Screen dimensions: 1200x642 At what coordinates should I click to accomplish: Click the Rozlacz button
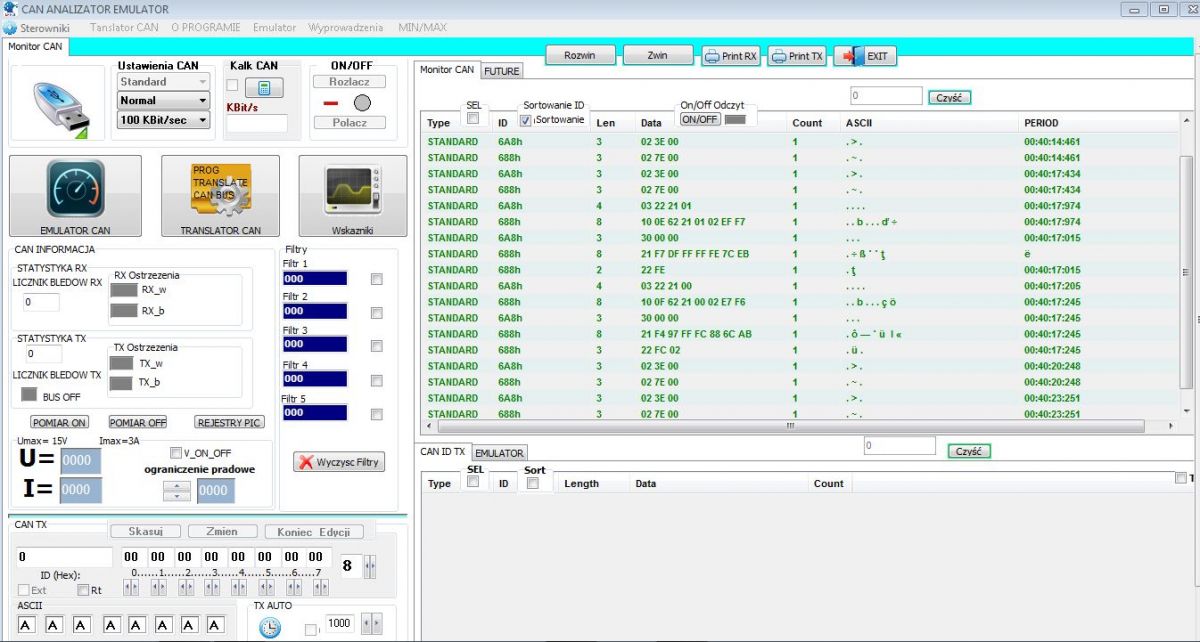[x=349, y=82]
